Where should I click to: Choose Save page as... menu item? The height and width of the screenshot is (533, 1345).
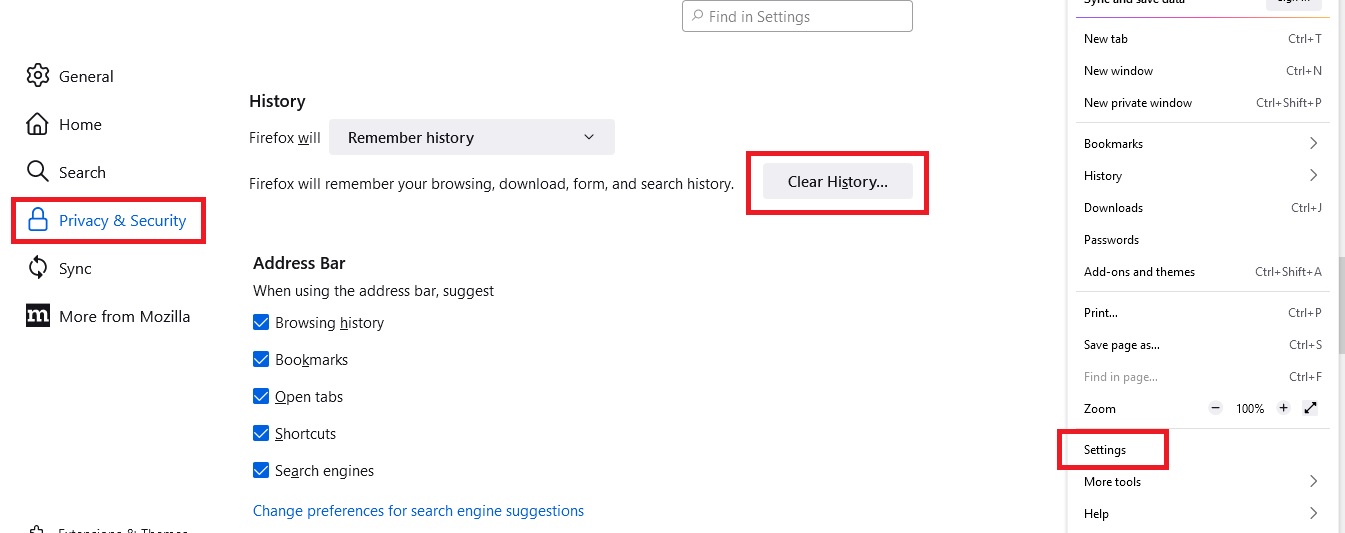1203,345
